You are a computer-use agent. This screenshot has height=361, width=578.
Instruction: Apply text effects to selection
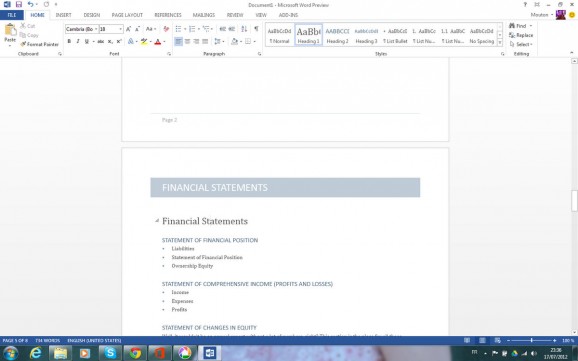point(131,41)
